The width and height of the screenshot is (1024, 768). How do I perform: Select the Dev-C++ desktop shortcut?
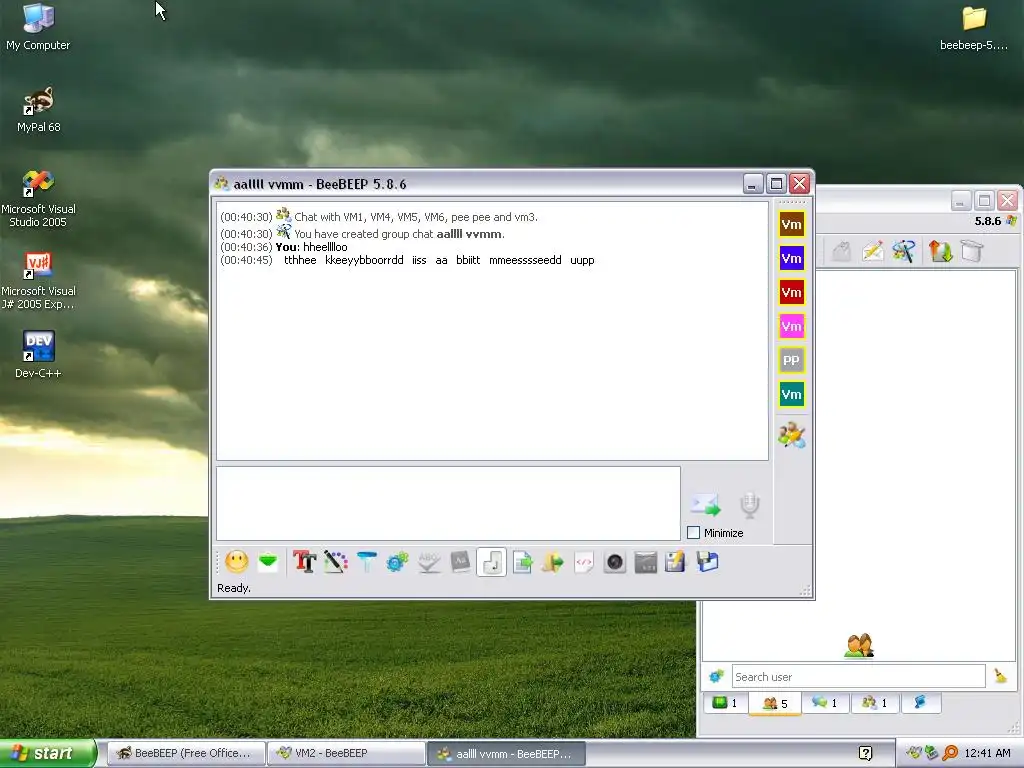pos(38,355)
